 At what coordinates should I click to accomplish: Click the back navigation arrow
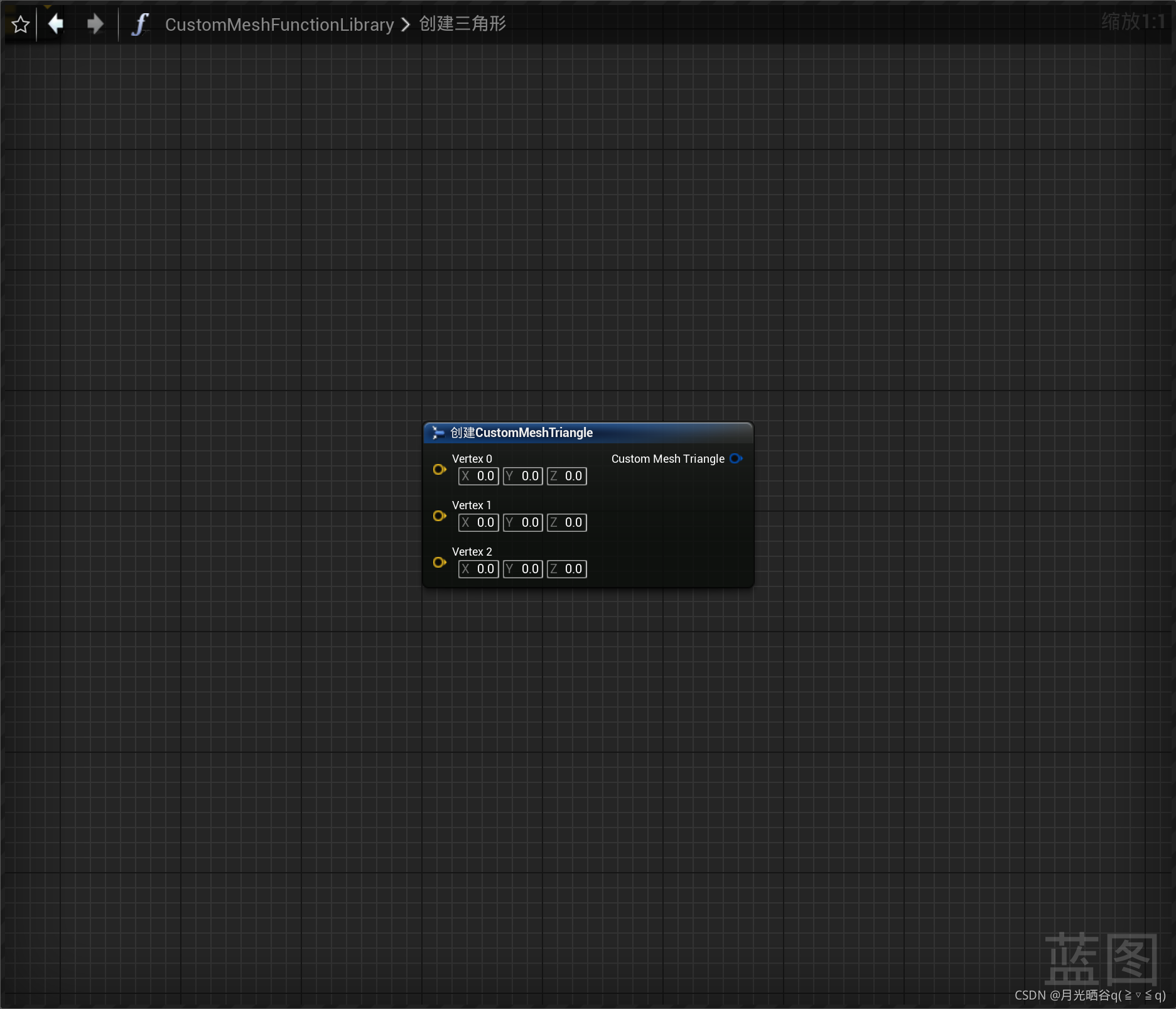point(55,24)
